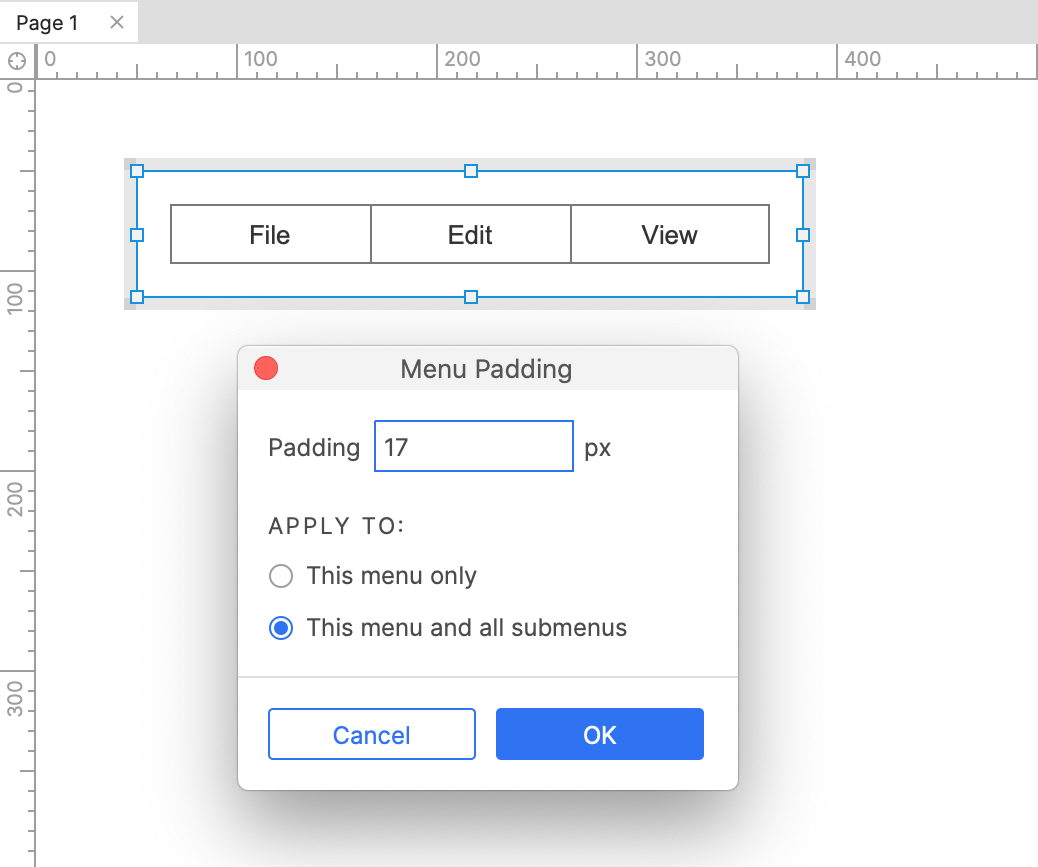Select the File menu item
Image resolution: width=1038 pixels, height=867 pixels.
pos(270,234)
